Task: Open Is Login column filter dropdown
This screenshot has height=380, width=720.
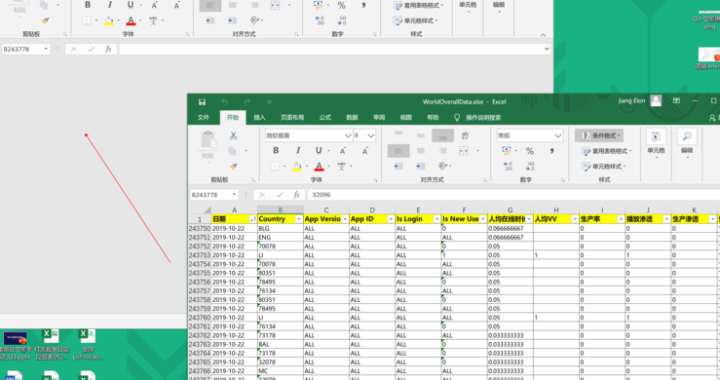Action: tap(437, 219)
